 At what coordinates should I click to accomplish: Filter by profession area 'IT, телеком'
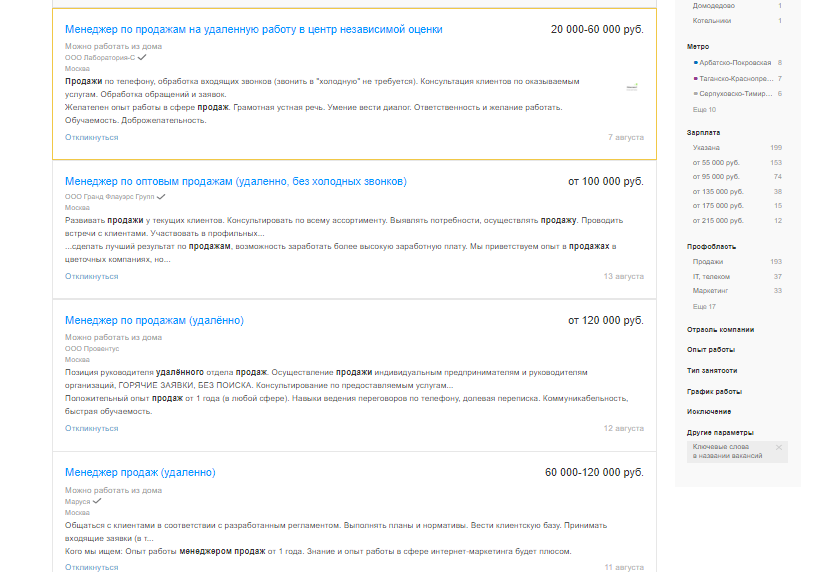[711, 276]
